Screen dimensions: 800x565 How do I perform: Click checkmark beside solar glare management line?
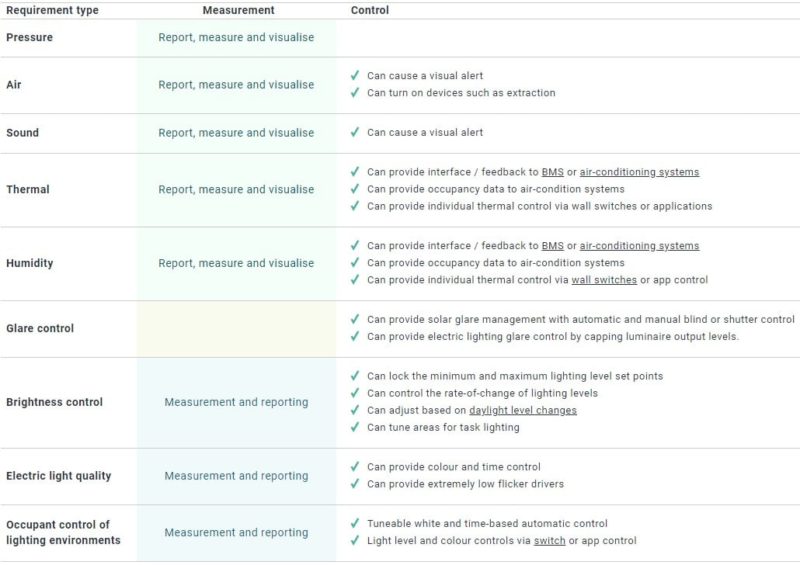tap(355, 320)
